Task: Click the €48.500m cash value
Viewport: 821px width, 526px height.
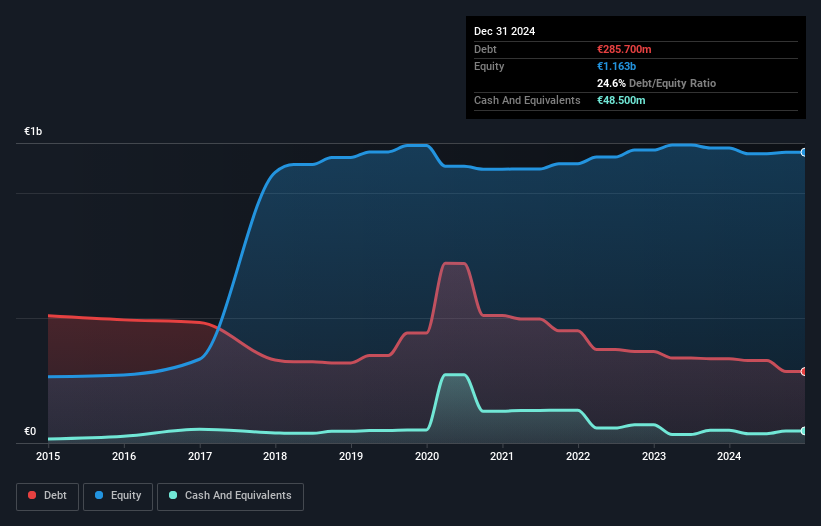Action: (x=621, y=100)
